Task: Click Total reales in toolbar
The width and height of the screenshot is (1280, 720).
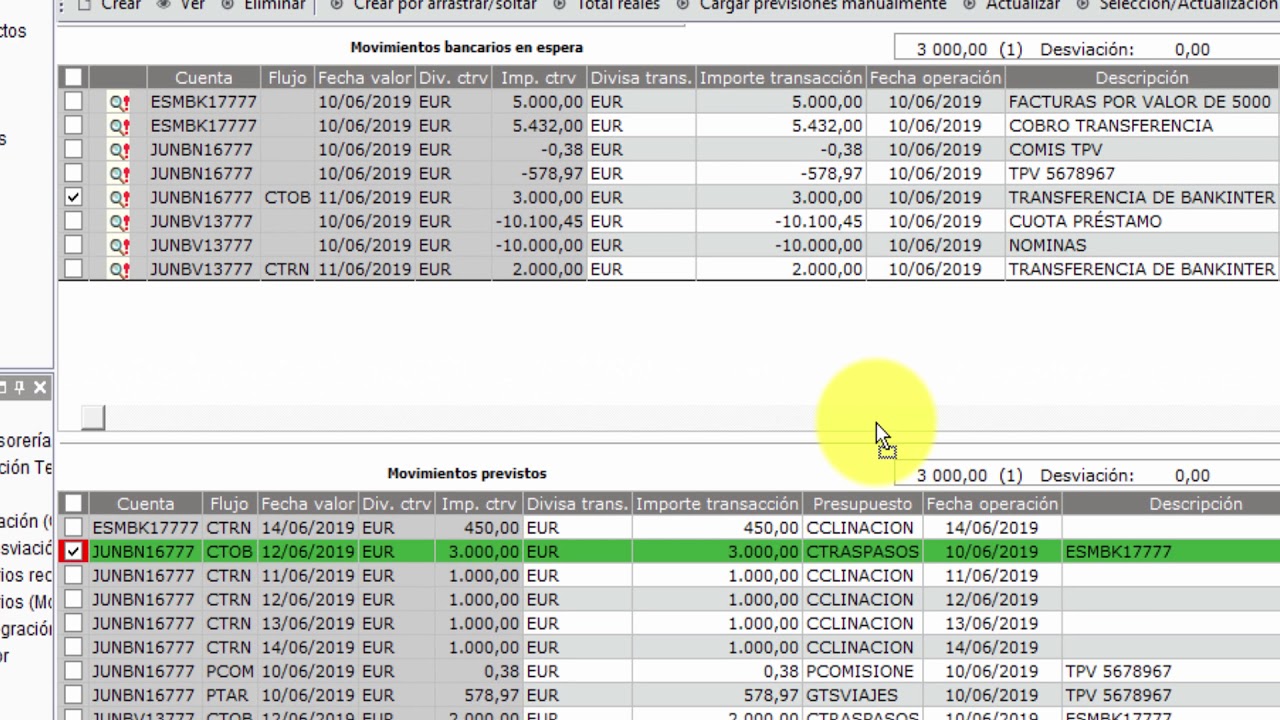Action: pyautogui.click(x=606, y=5)
